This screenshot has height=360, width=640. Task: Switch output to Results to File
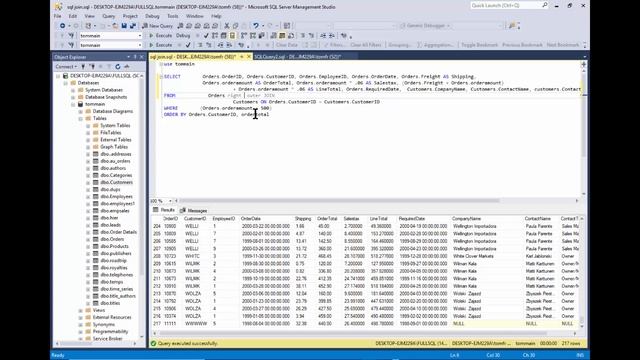point(290,36)
